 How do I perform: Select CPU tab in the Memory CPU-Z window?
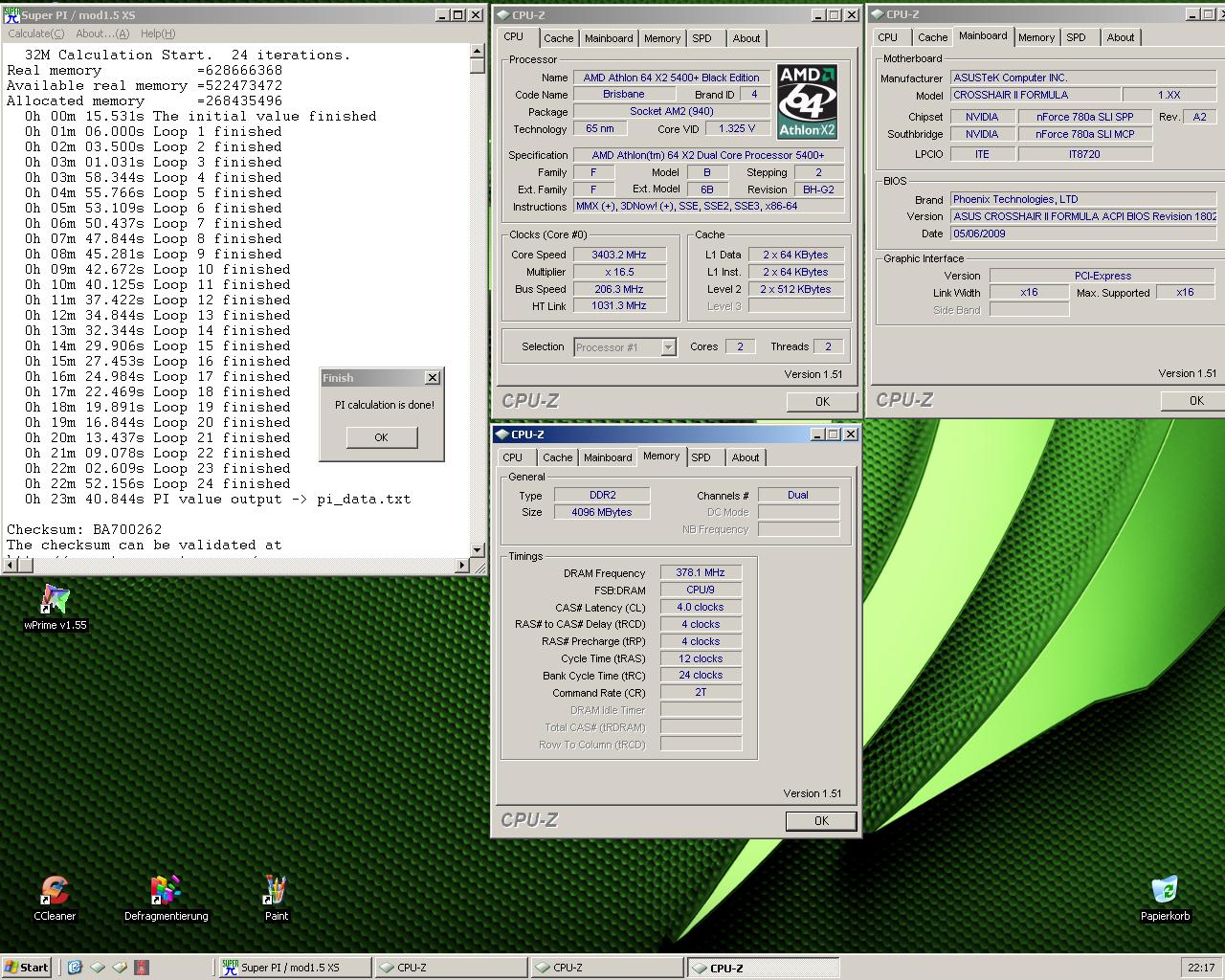[x=513, y=457]
